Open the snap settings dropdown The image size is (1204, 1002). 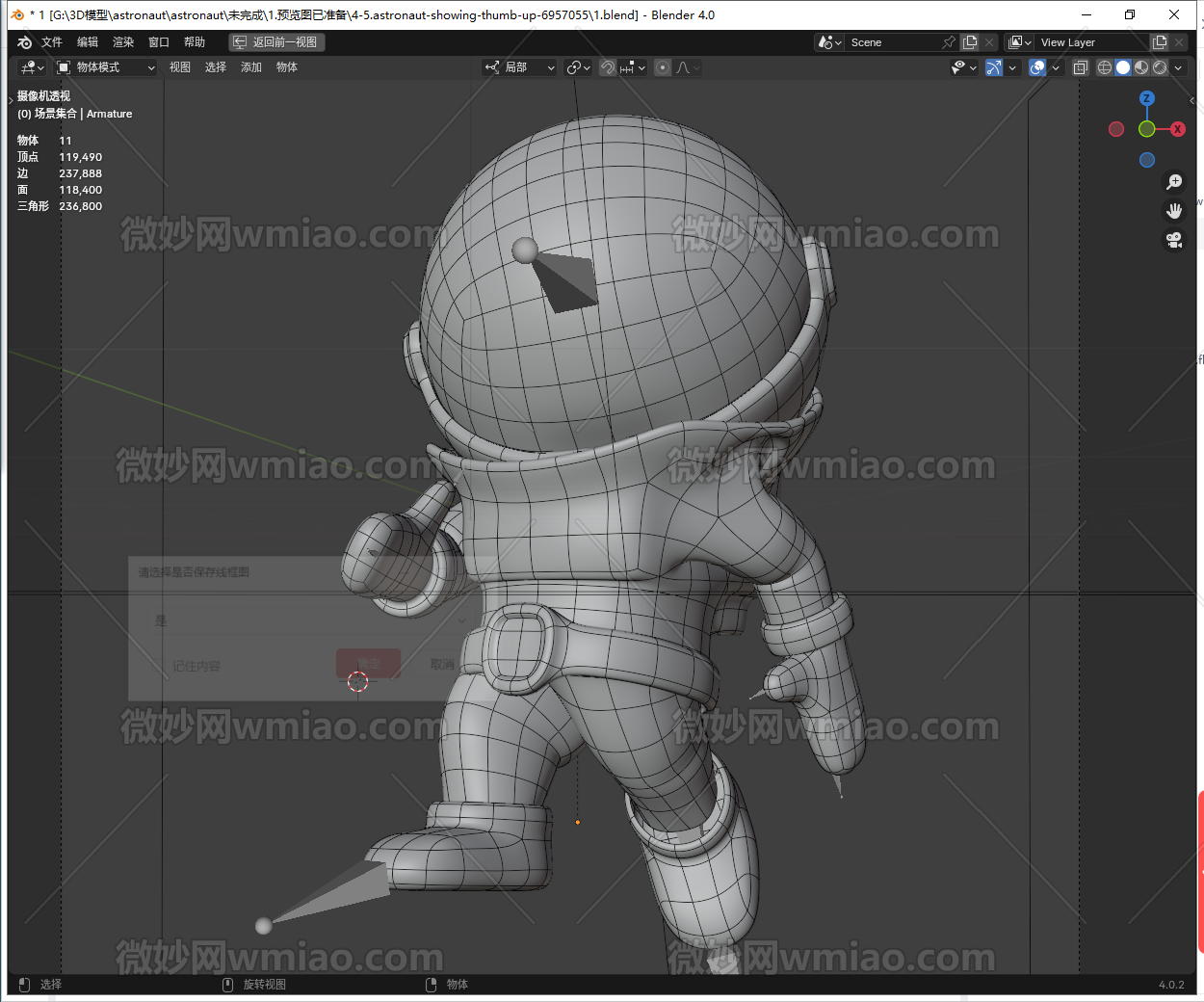633,67
